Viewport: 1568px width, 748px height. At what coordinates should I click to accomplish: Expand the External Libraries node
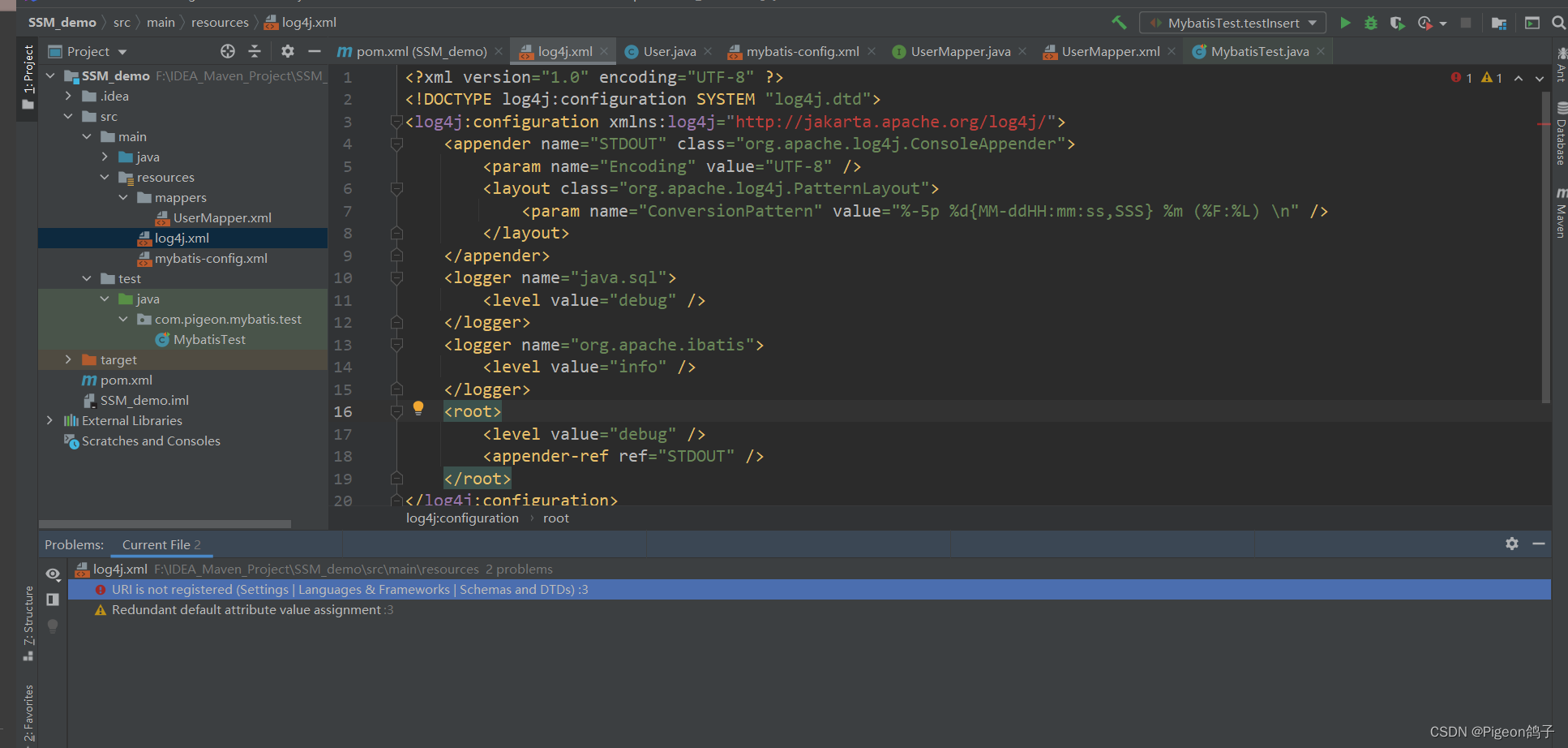click(x=49, y=420)
